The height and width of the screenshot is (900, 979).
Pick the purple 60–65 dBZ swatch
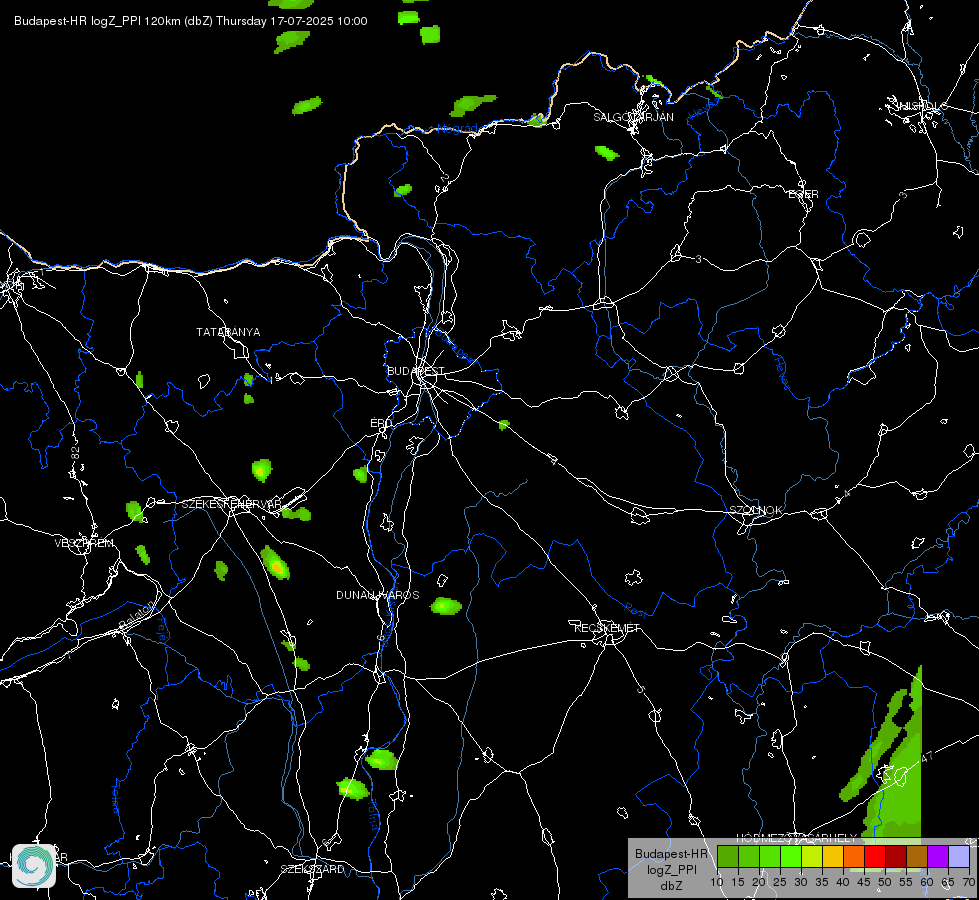click(938, 856)
